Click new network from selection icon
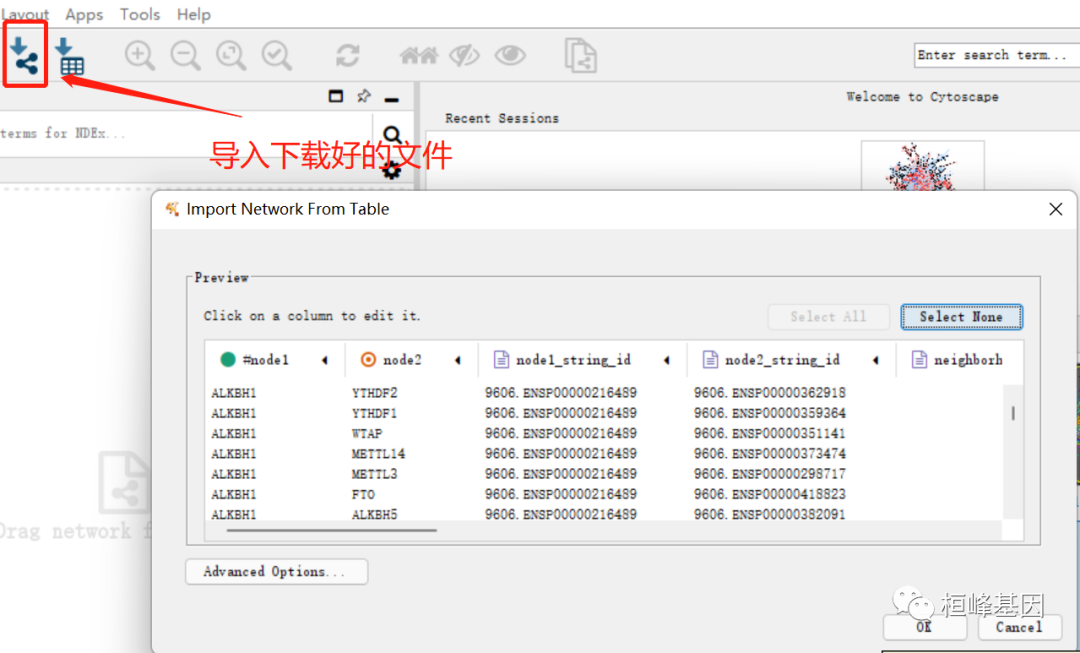 pyautogui.click(x=580, y=55)
